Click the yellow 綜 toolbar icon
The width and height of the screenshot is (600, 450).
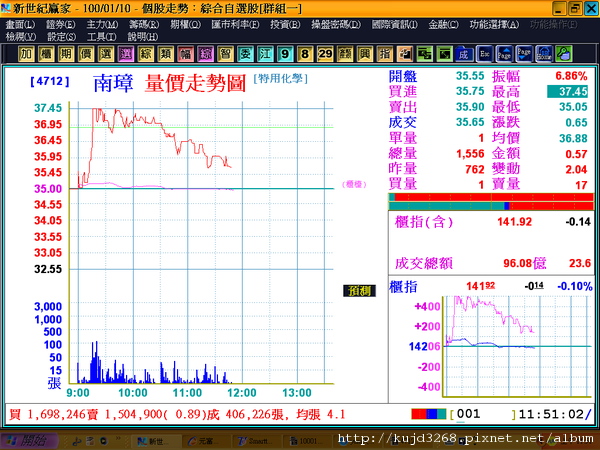145,54
